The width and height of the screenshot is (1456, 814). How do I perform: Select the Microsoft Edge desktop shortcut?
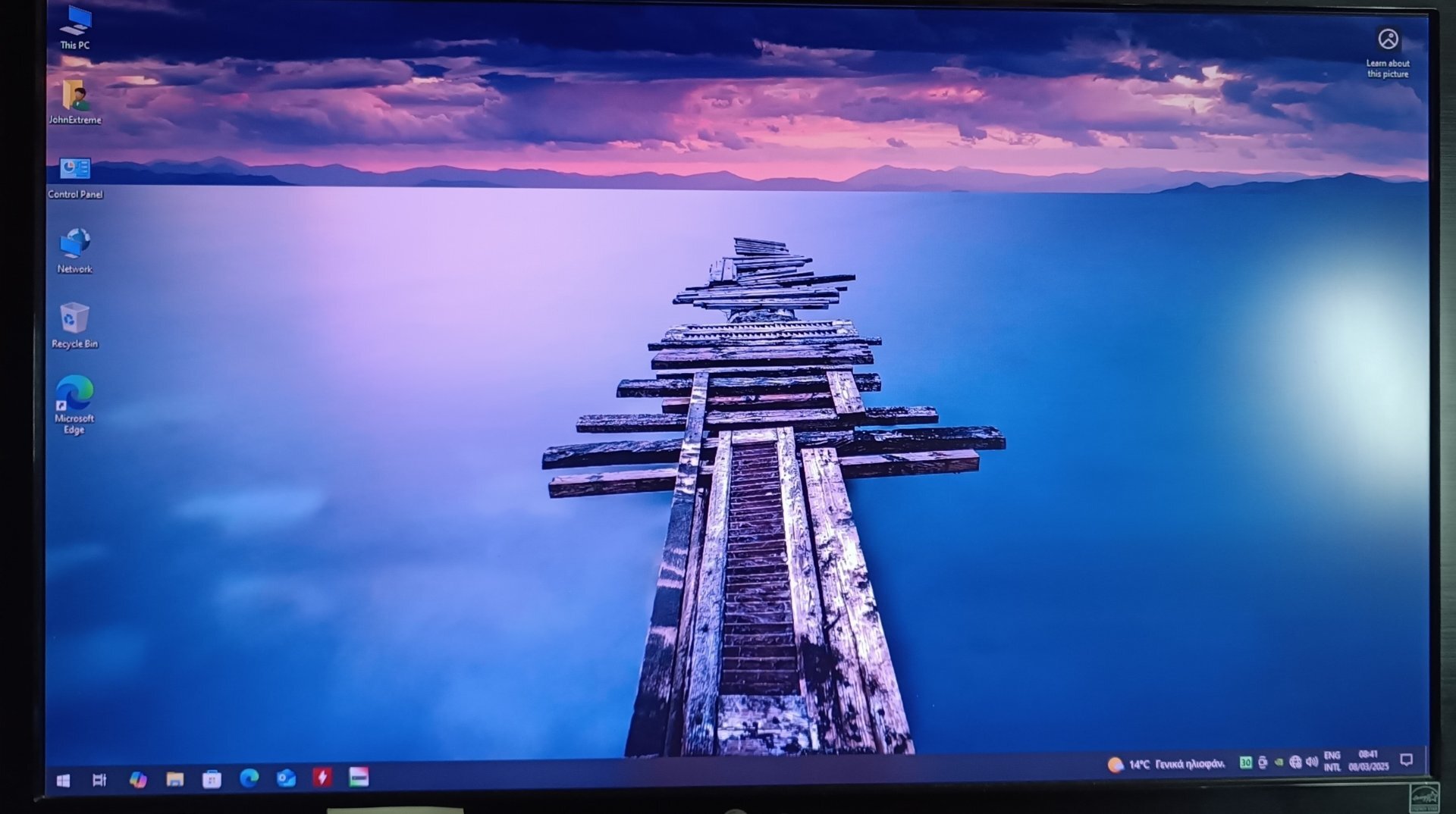74,405
